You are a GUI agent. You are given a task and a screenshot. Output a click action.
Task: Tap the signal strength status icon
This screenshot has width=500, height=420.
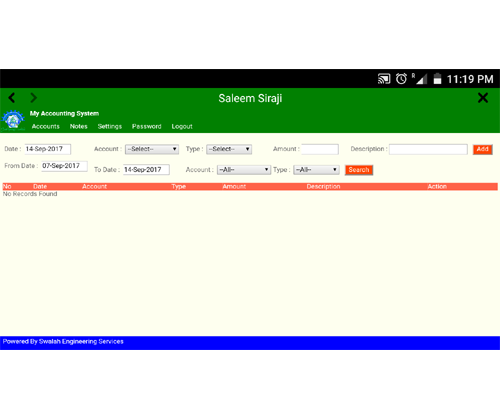(420, 79)
